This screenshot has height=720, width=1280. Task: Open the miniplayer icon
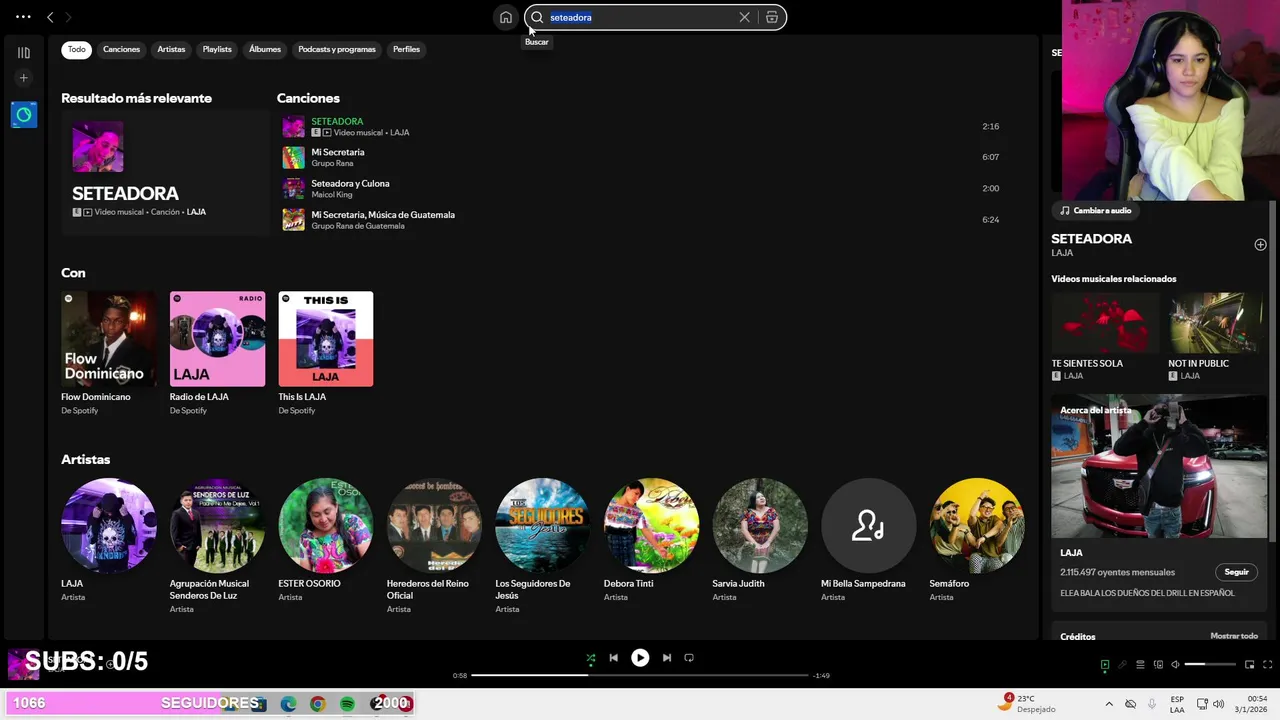coord(1249,665)
